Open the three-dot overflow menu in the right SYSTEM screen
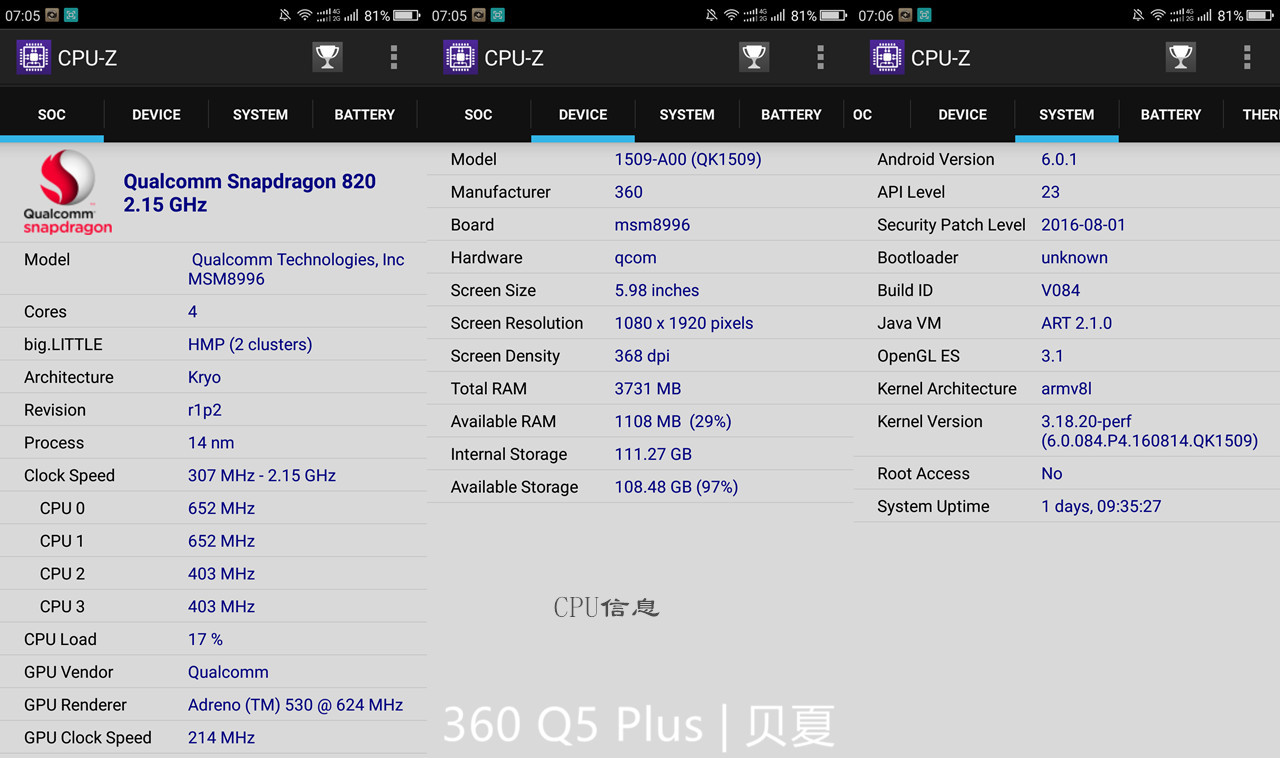The width and height of the screenshot is (1280, 758). tap(1247, 57)
